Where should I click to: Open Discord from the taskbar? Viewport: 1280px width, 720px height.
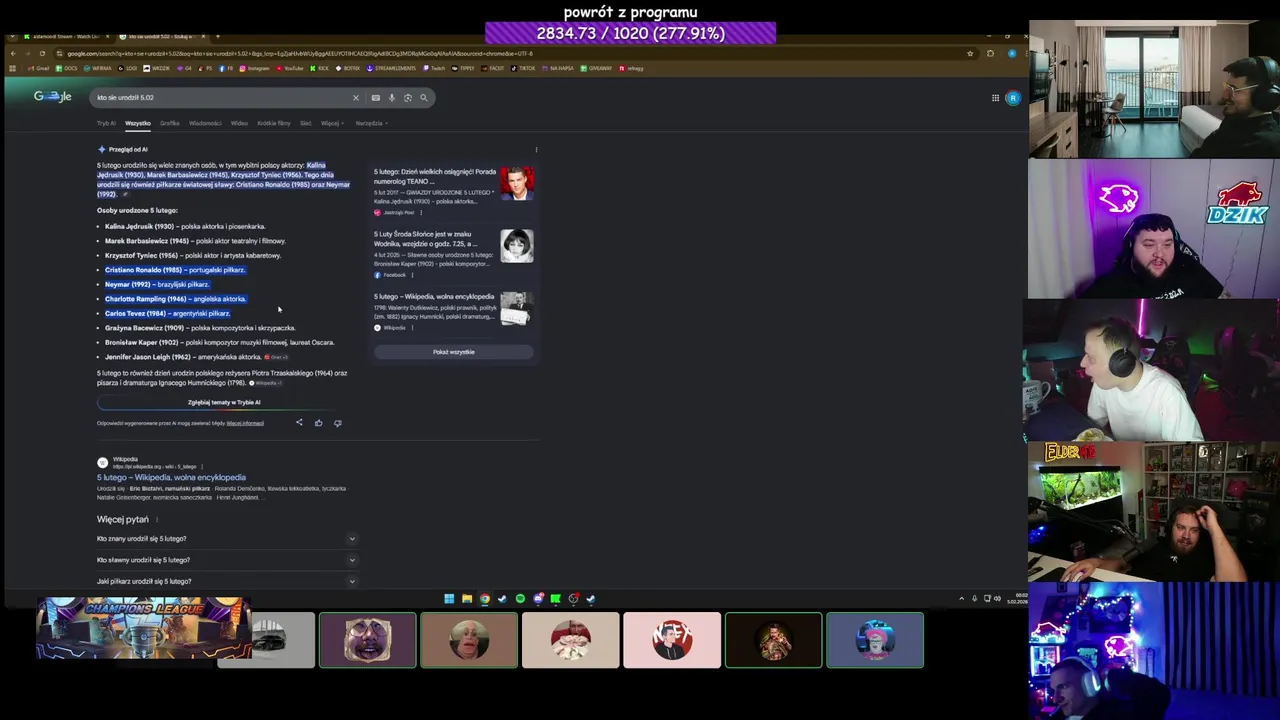[x=538, y=598]
